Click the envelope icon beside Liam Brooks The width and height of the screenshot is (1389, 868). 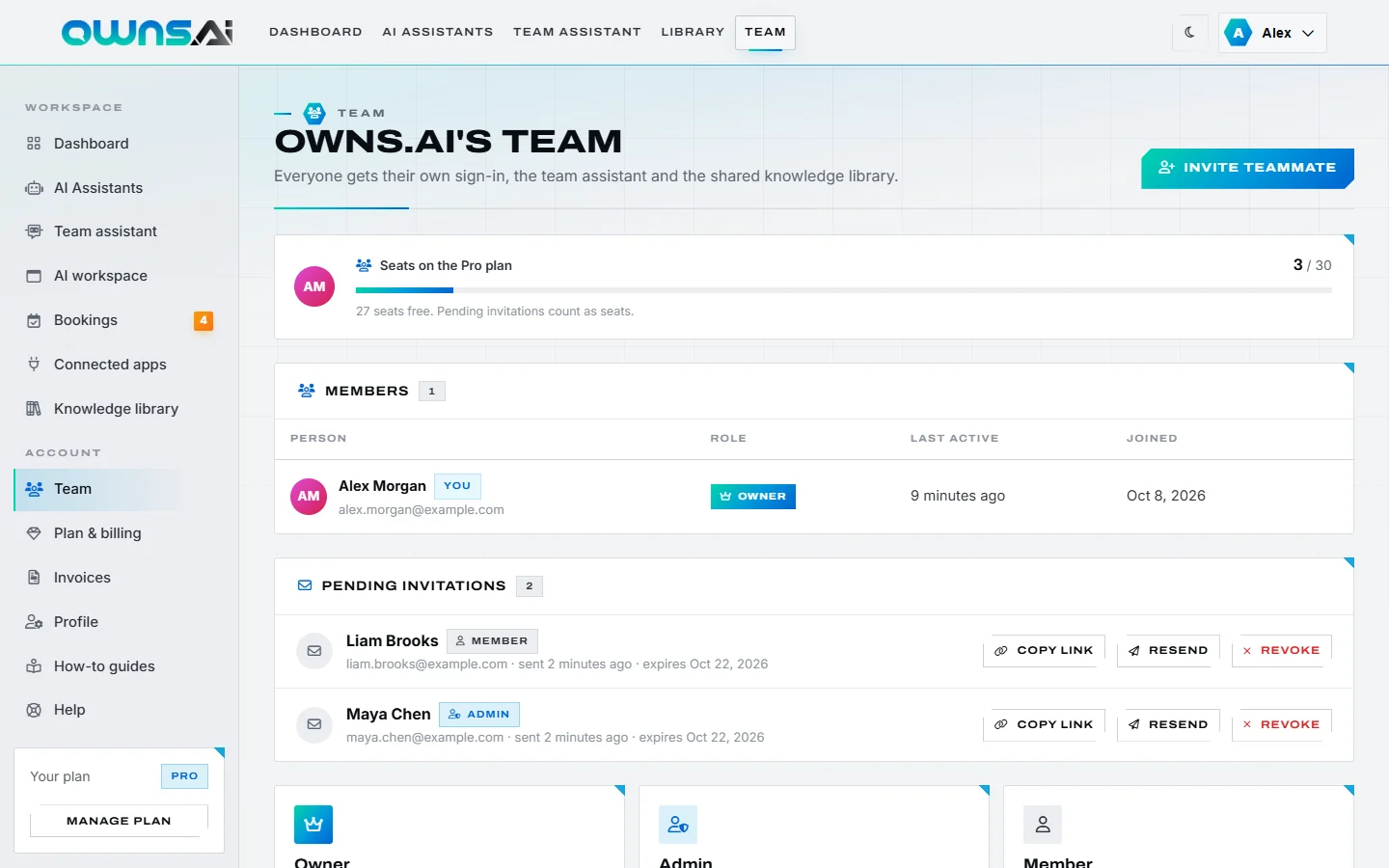tap(314, 651)
